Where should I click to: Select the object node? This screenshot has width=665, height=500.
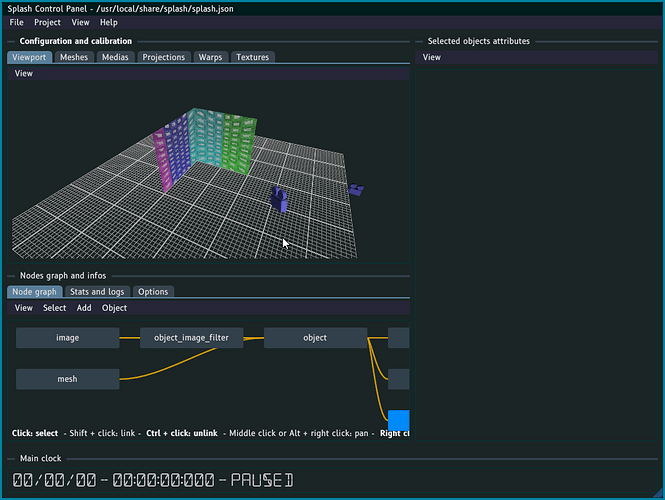pos(315,338)
